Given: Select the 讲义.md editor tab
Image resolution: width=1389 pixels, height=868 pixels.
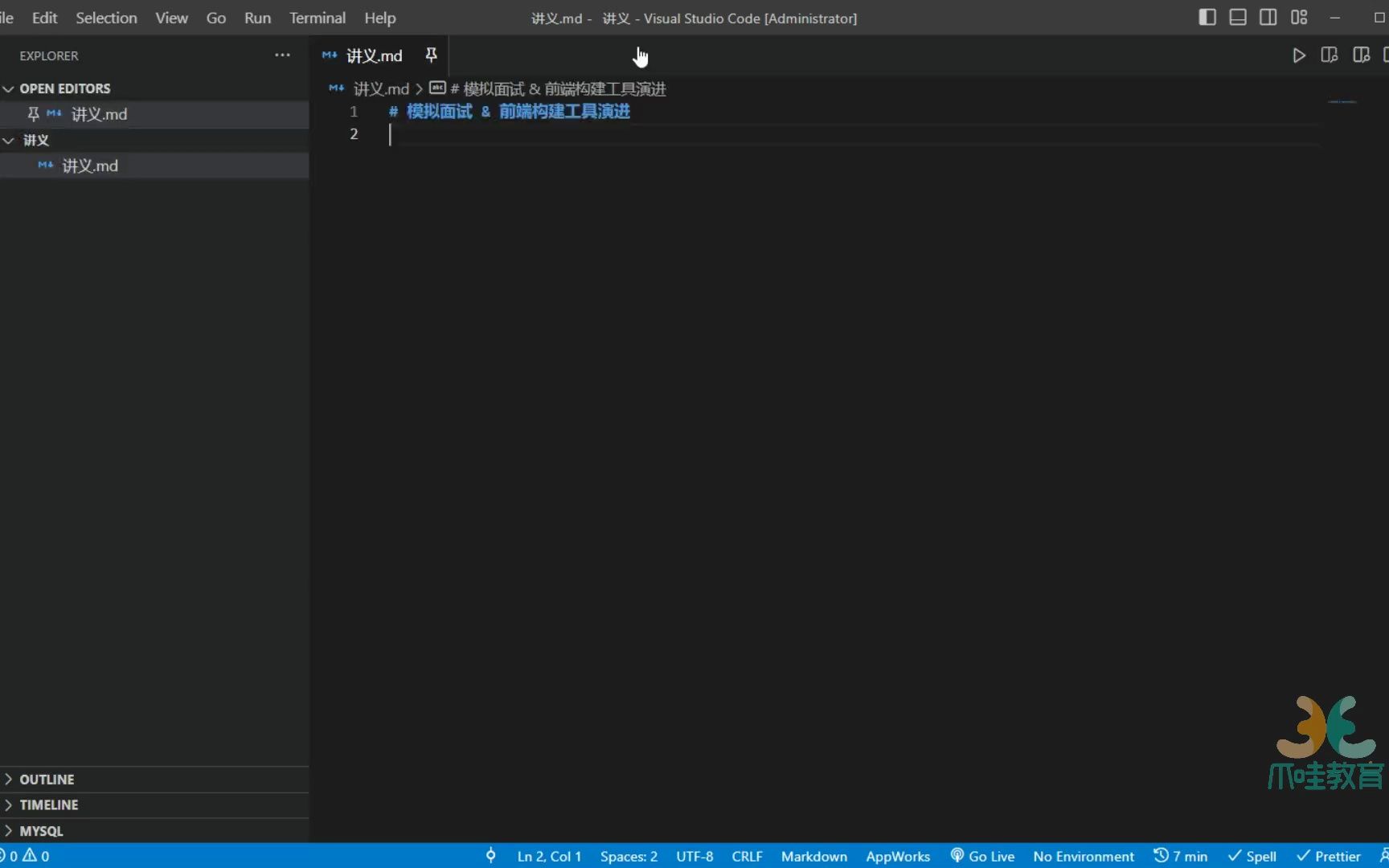Looking at the screenshot, I should [x=379, y=55].
